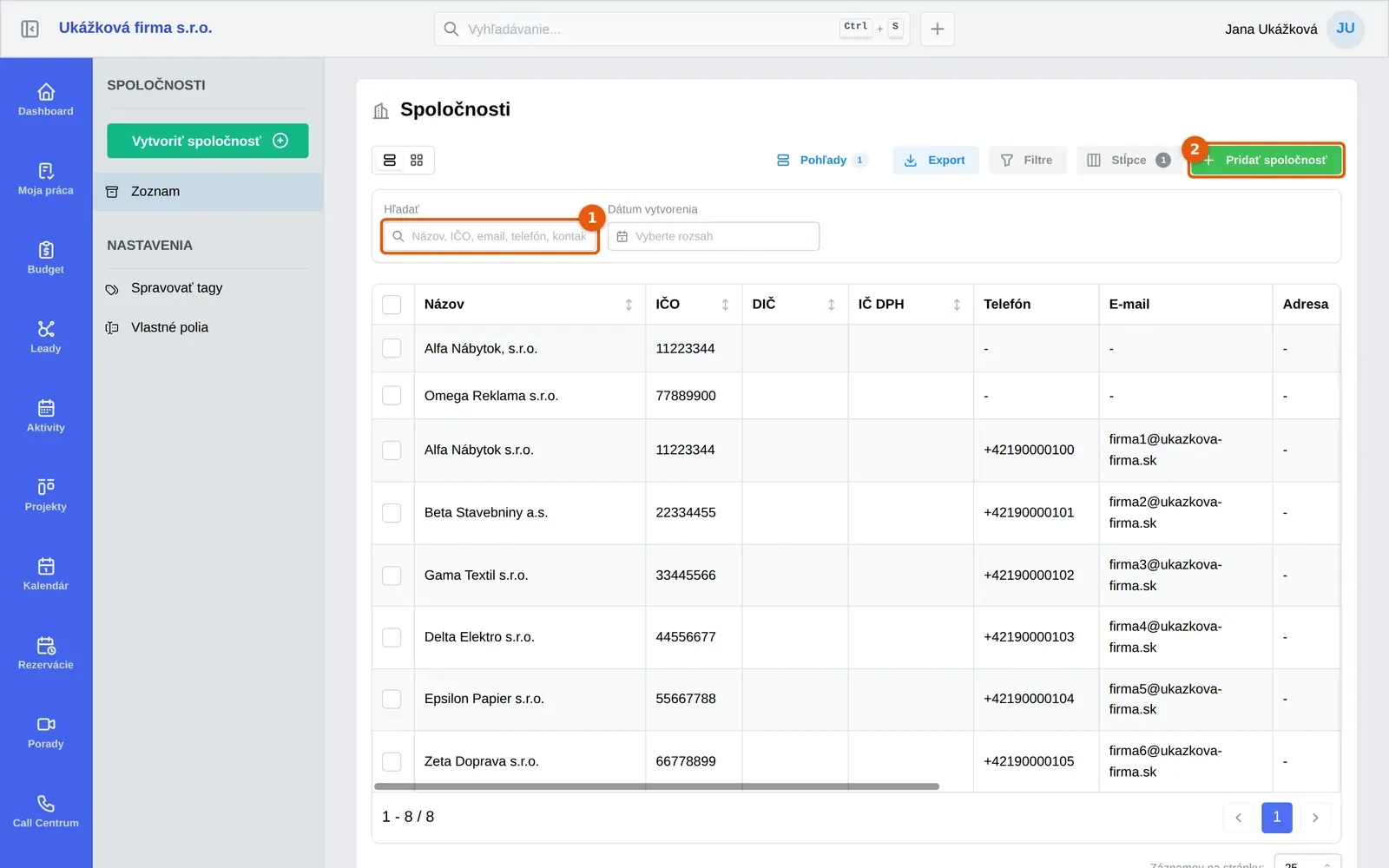The image size is (1389, 868).
Task: Toggle the select-all checkbox in table header
Action: point(392,305)
